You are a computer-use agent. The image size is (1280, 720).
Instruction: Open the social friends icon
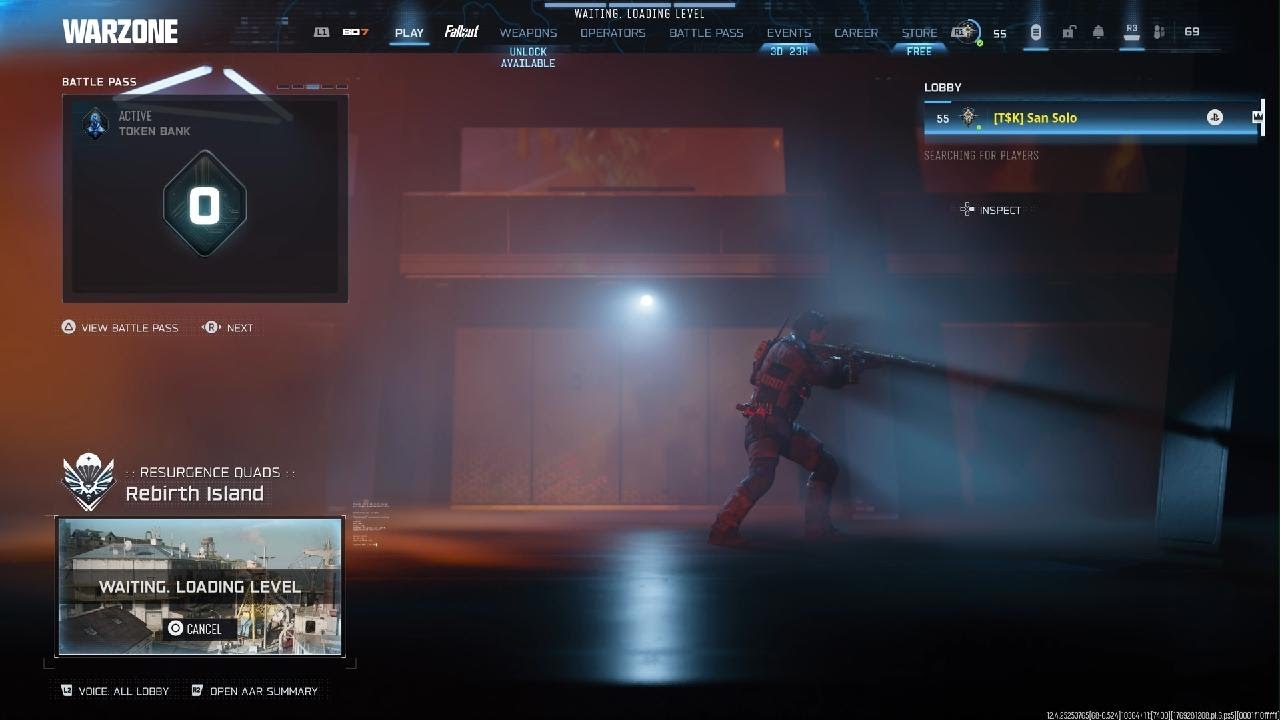click(1159, 32)
